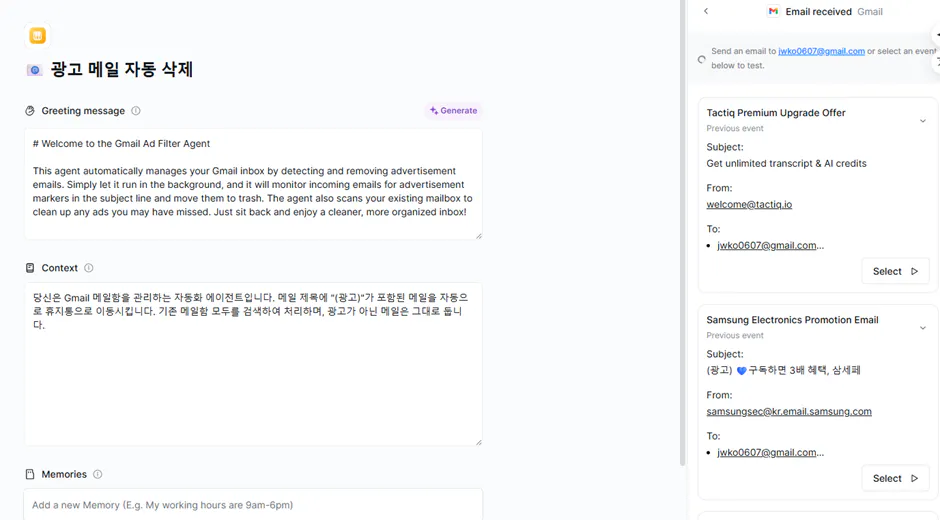Open the welcome@tactiq.io sender link
Screen dimensions: 940x520
(749, 204)
